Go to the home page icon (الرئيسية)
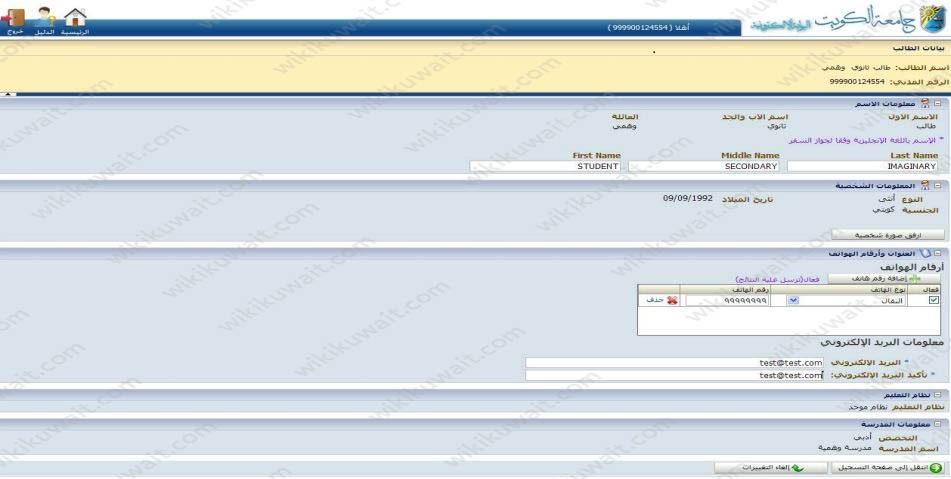This screenshot has width=951, height=479. coord(75,17)
